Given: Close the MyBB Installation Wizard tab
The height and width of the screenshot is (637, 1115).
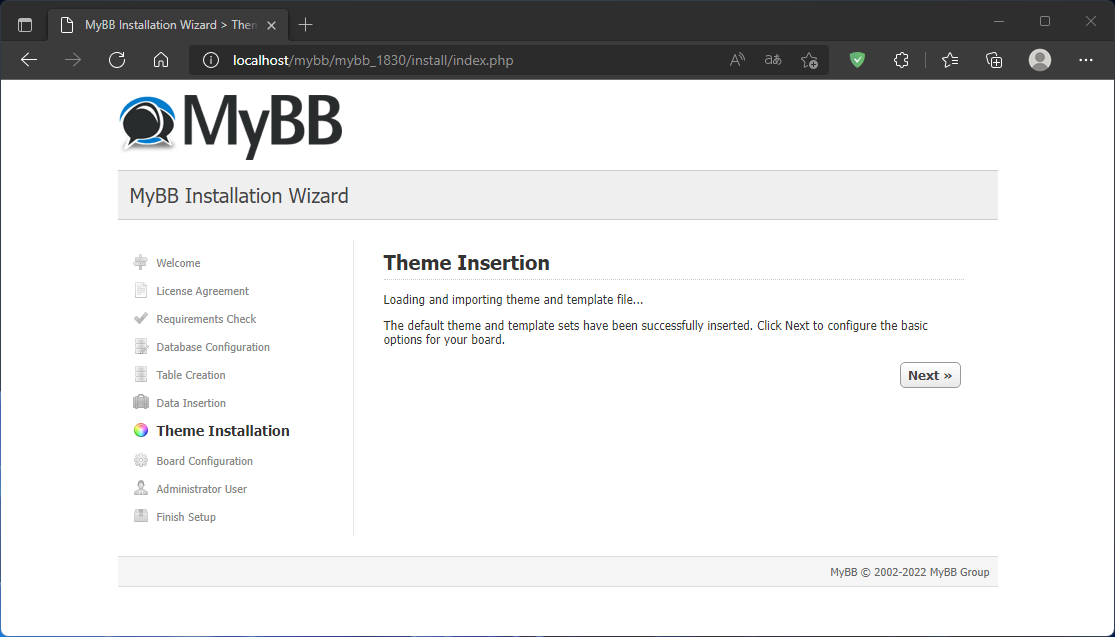Looking at the screenshot, I should click(272, 25).
